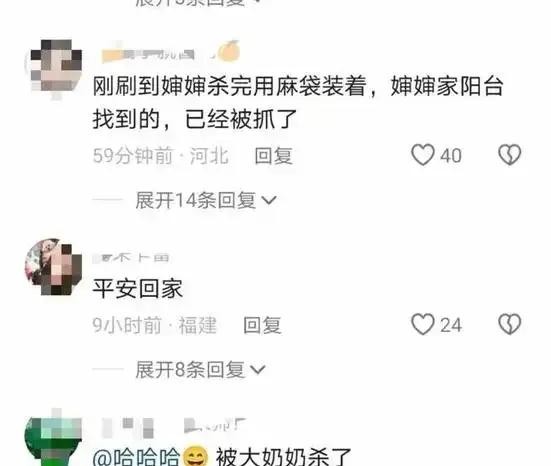The width and height of the screenshot is (551, 466).
Task: Open the first commenter's pixelated avatar
Action: click(54, 66)
